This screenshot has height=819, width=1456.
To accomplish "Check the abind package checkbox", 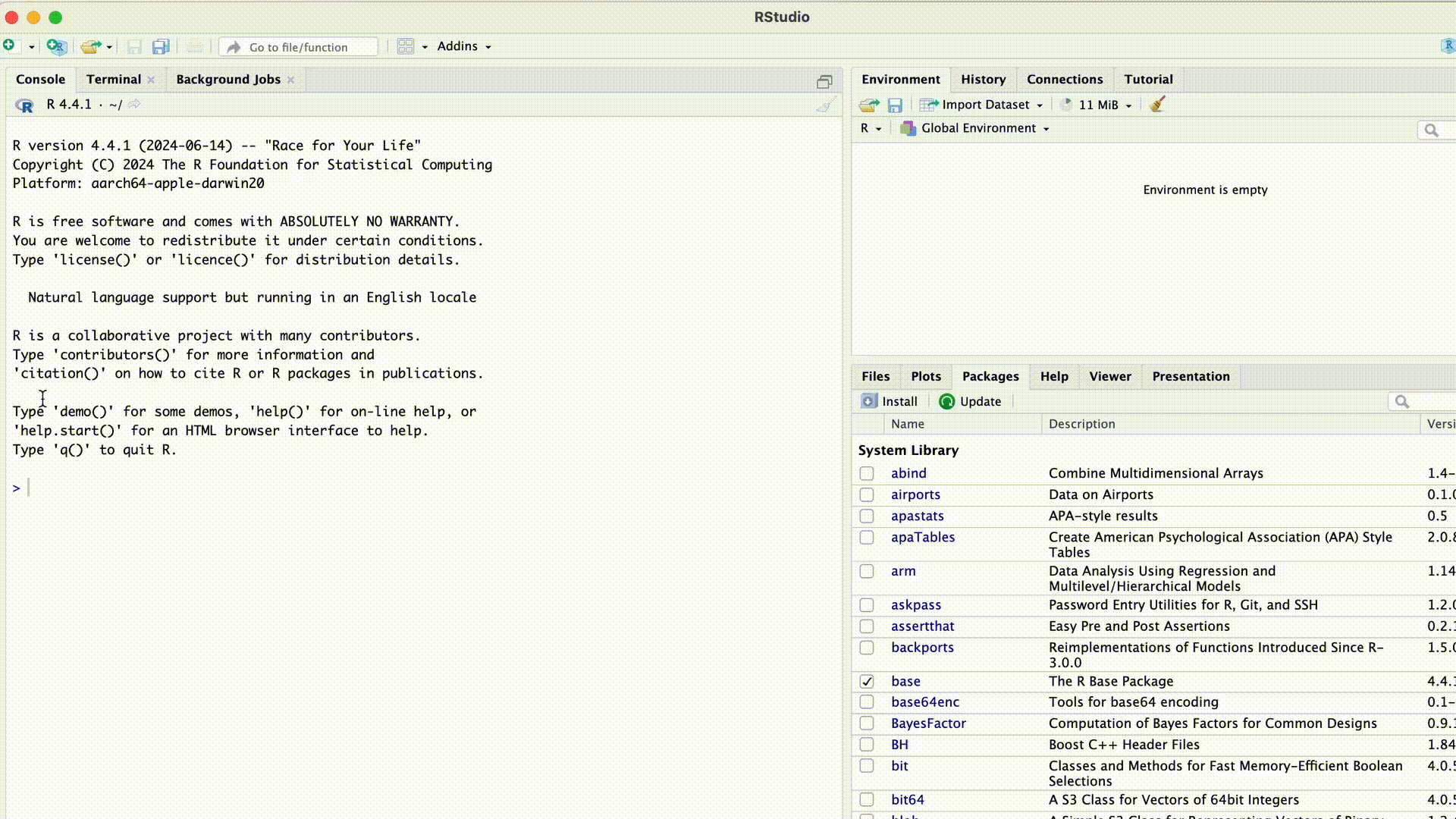I will click(867, 473).
